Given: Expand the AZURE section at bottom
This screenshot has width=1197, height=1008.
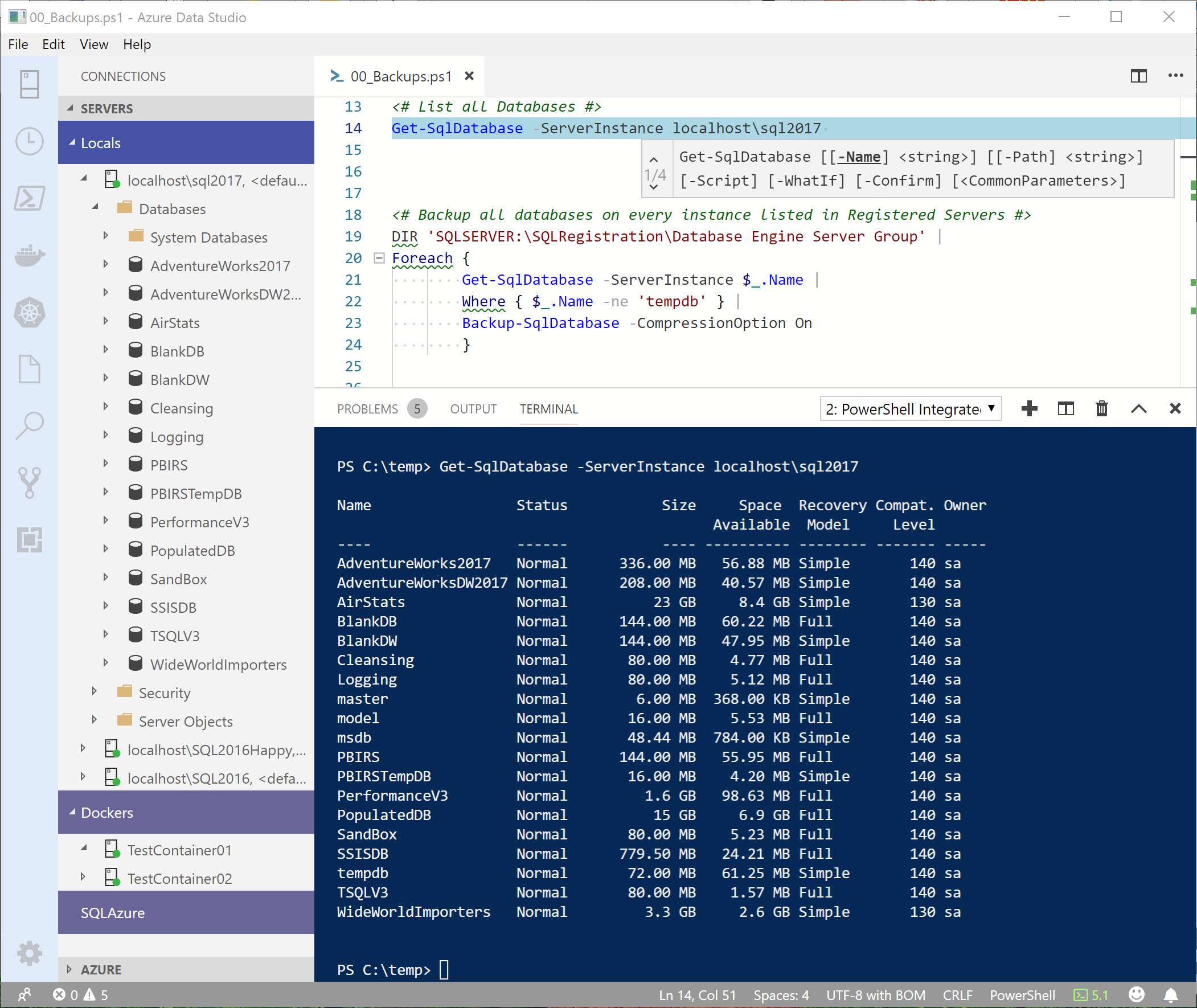Looking at the screenshot, I should pos(74,970).
